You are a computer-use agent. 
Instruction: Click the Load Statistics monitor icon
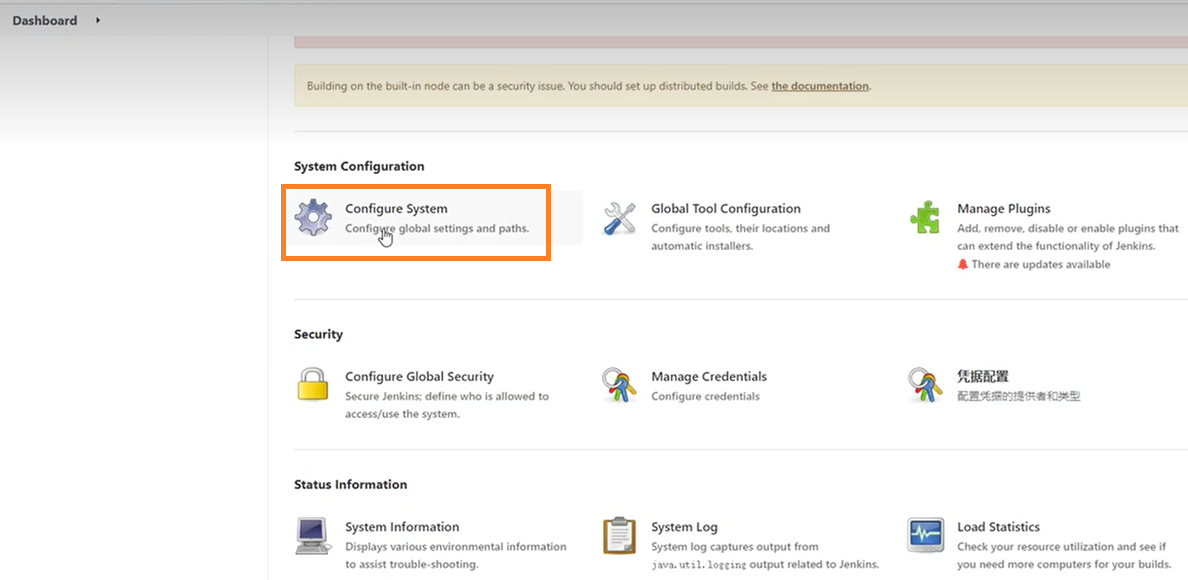tap(925, 535)
